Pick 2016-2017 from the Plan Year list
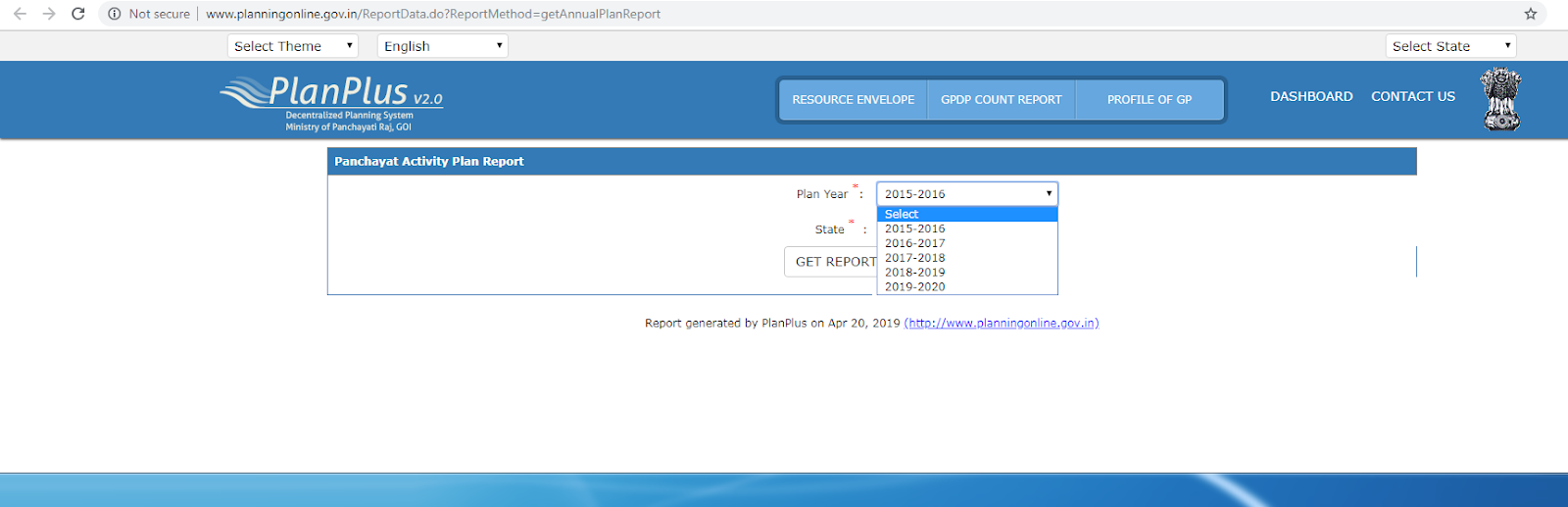Screen dimensions: 1568x507 (x=967, y=243)
